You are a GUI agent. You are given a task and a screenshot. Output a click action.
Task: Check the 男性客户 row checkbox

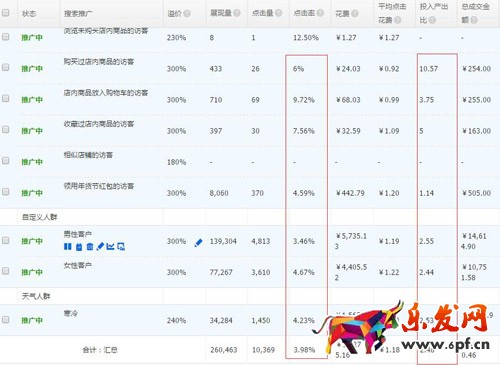click(6, 240)
